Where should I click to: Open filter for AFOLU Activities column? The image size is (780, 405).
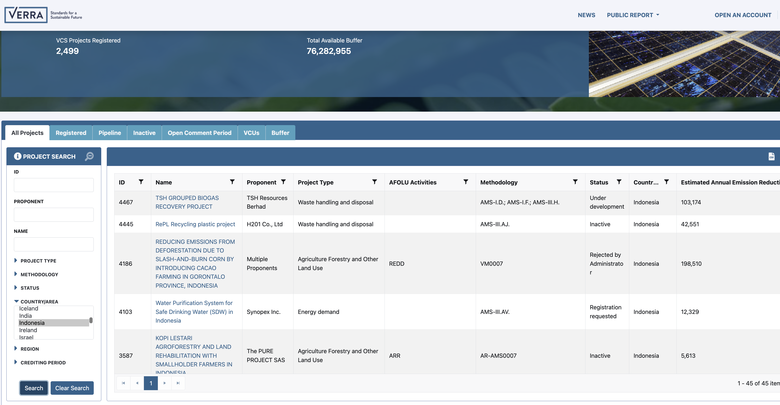[x=466, y=182]
